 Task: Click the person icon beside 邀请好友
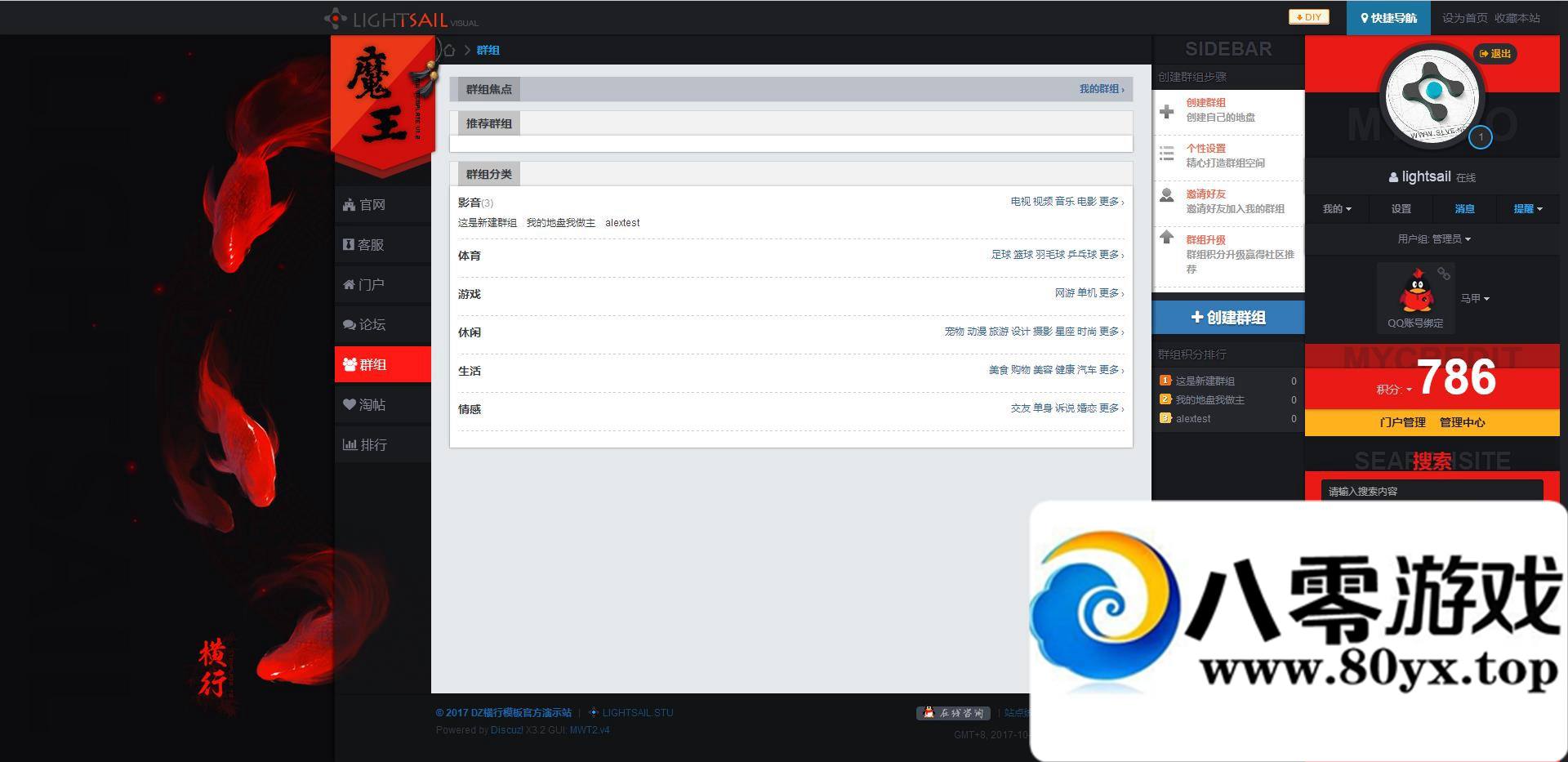pyautogui.click(x=1167, y=195)
